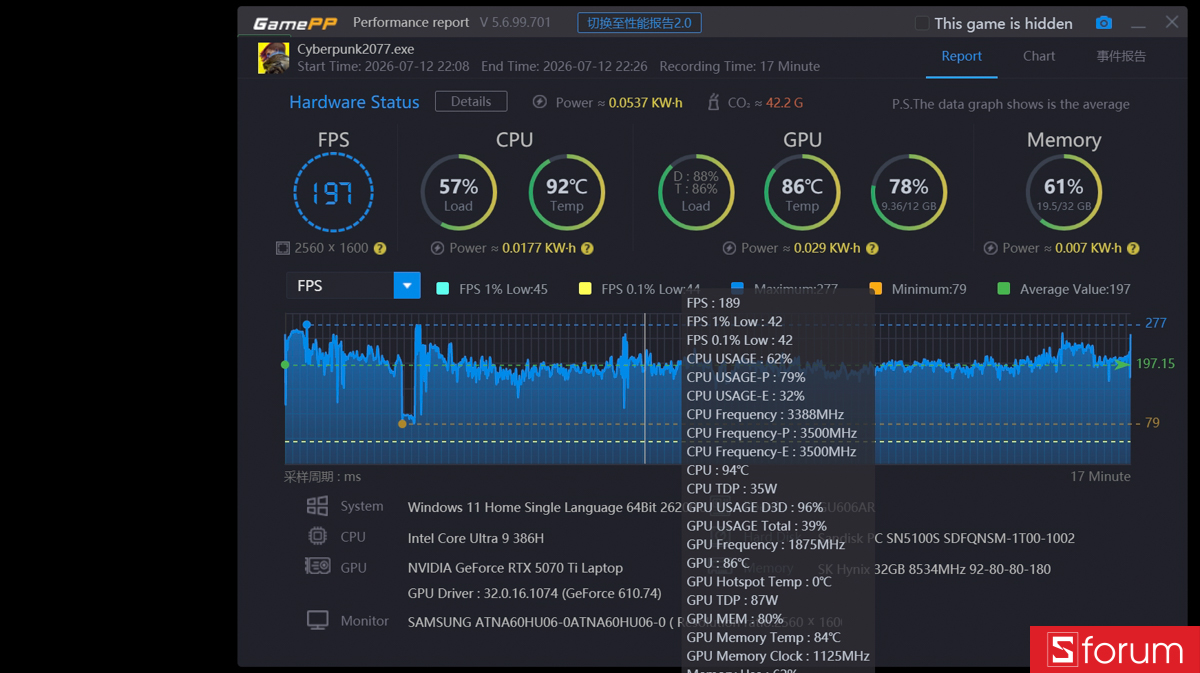Click the GPU card icon in hardware list
This screenshot has height=673, width=1200.
click(317, 566)
